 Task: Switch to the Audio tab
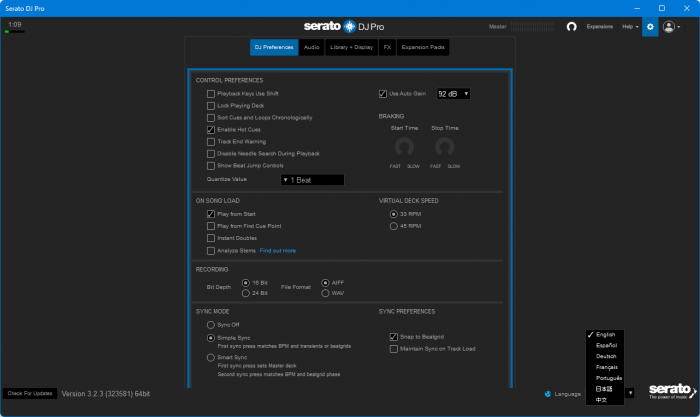[311, 47]
